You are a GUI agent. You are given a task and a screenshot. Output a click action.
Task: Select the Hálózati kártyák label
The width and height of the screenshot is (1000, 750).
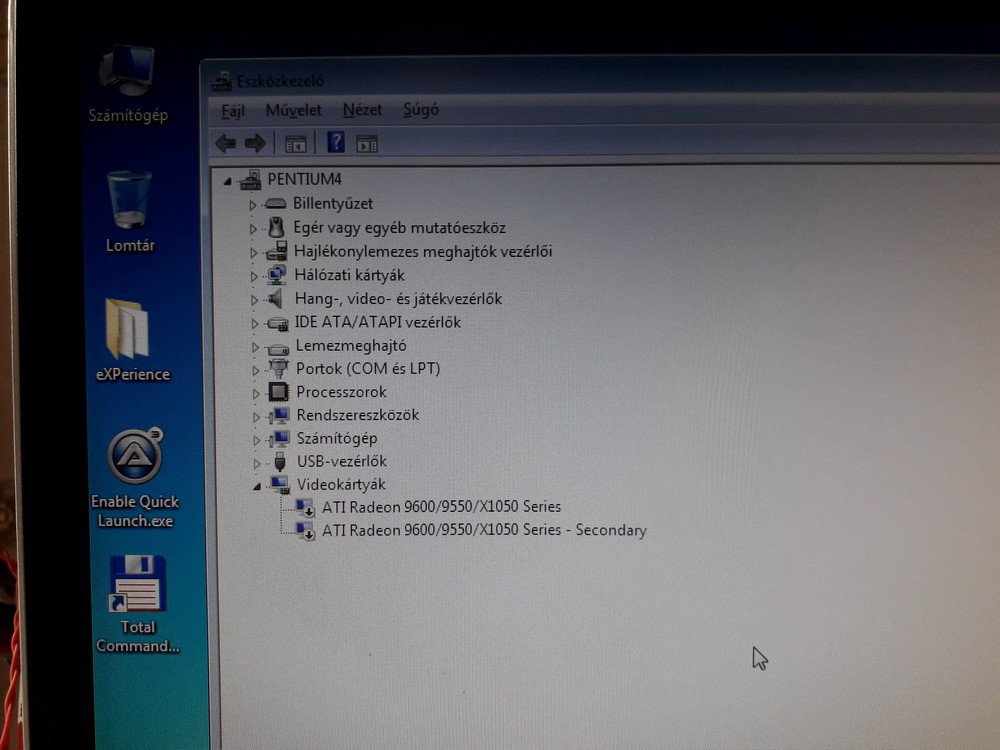[x=349, y=275]
